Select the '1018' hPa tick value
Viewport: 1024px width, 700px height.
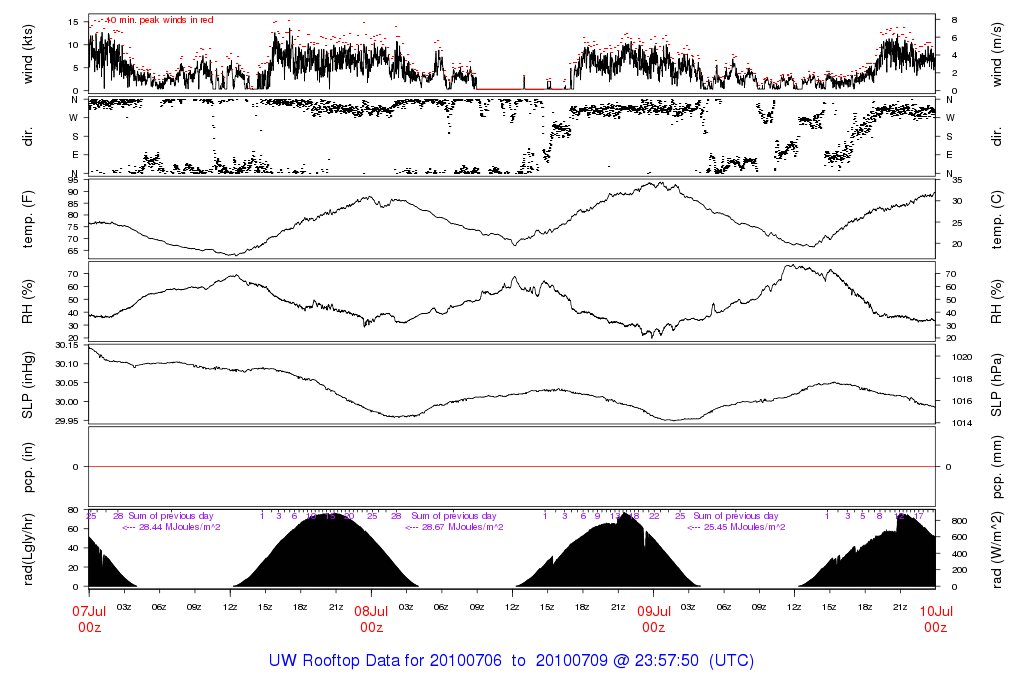point(963,379)
